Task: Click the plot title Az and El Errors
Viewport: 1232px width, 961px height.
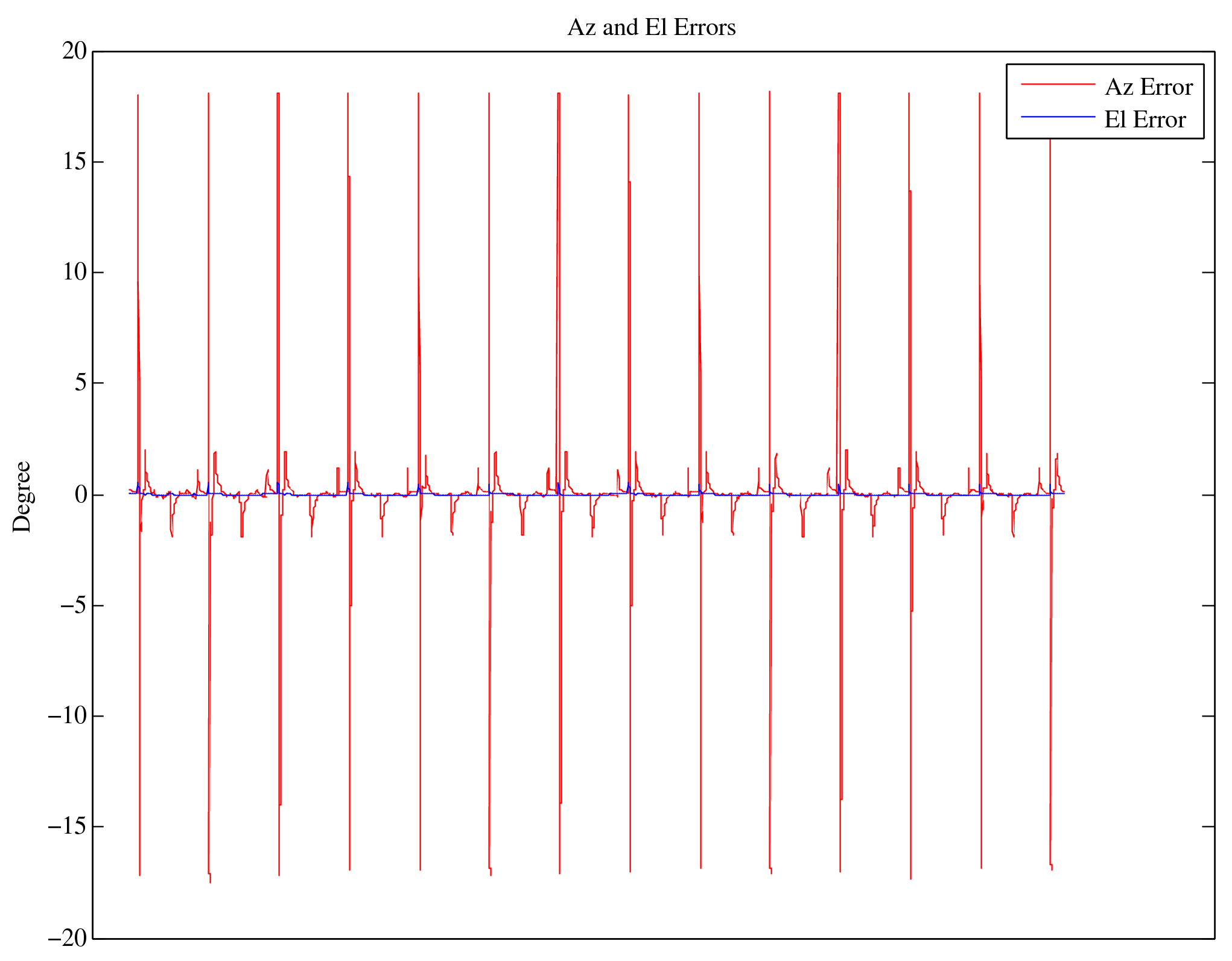Action: pyautogui.click(x=651, y=28)
